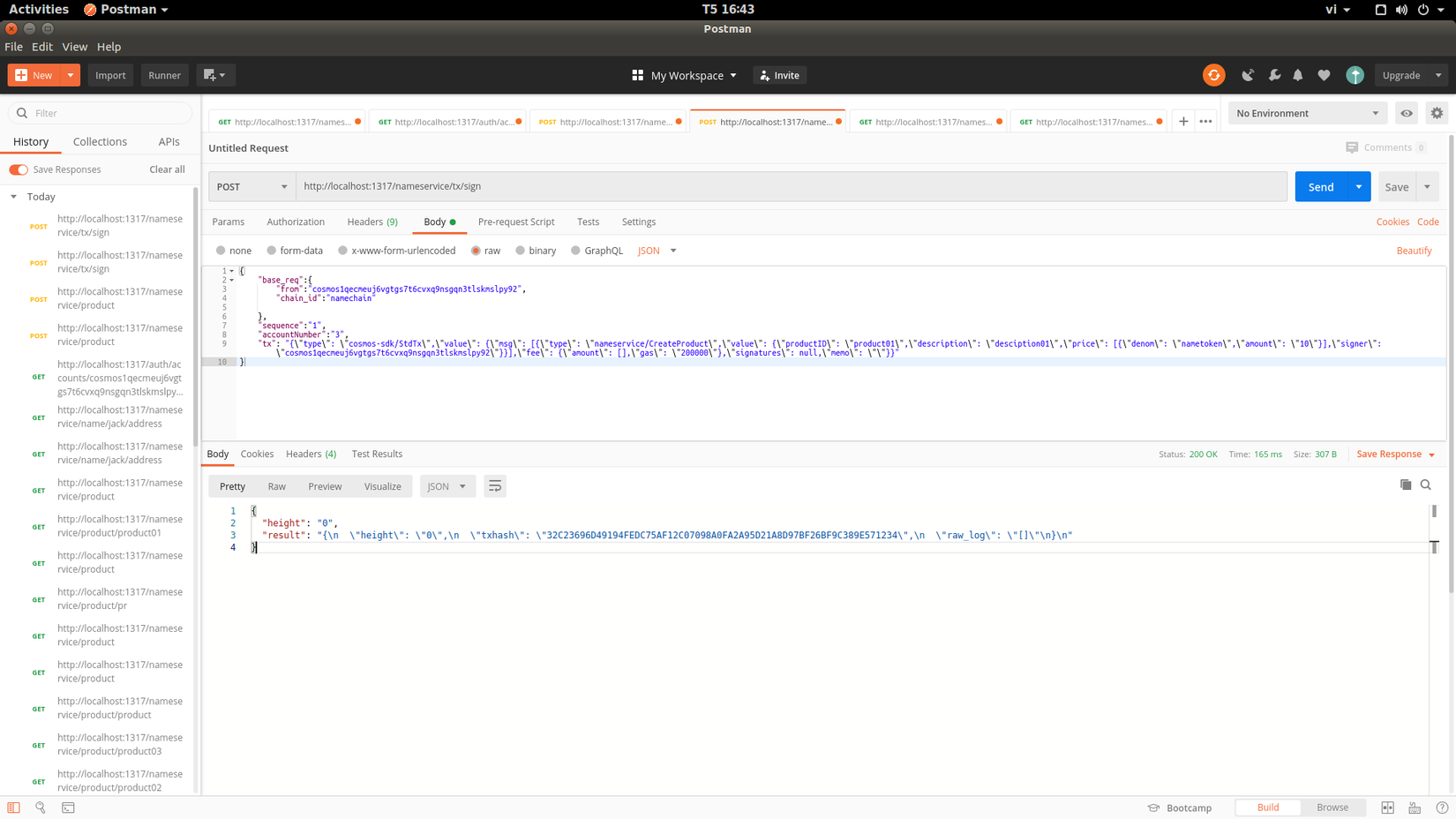Open the help question mark icon
Viewport: 1456px width, 819px height.
tap(1442, 808)
